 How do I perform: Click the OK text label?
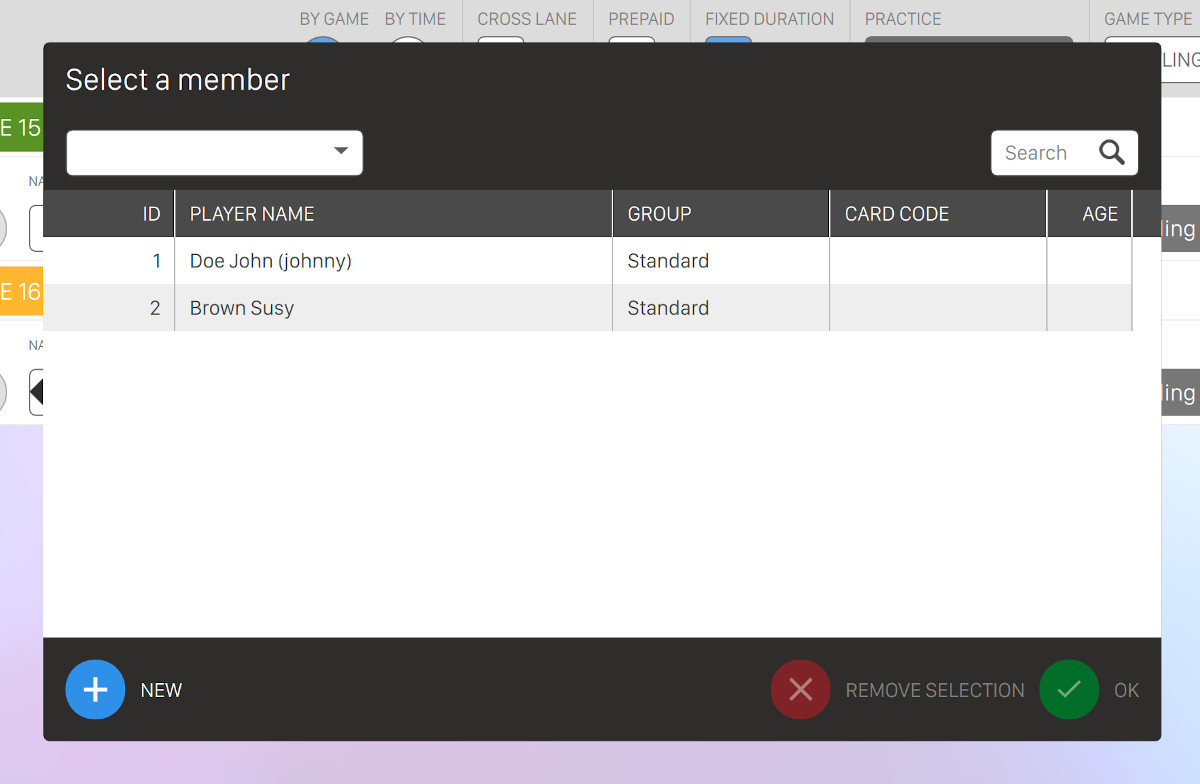click(1126, 691)
